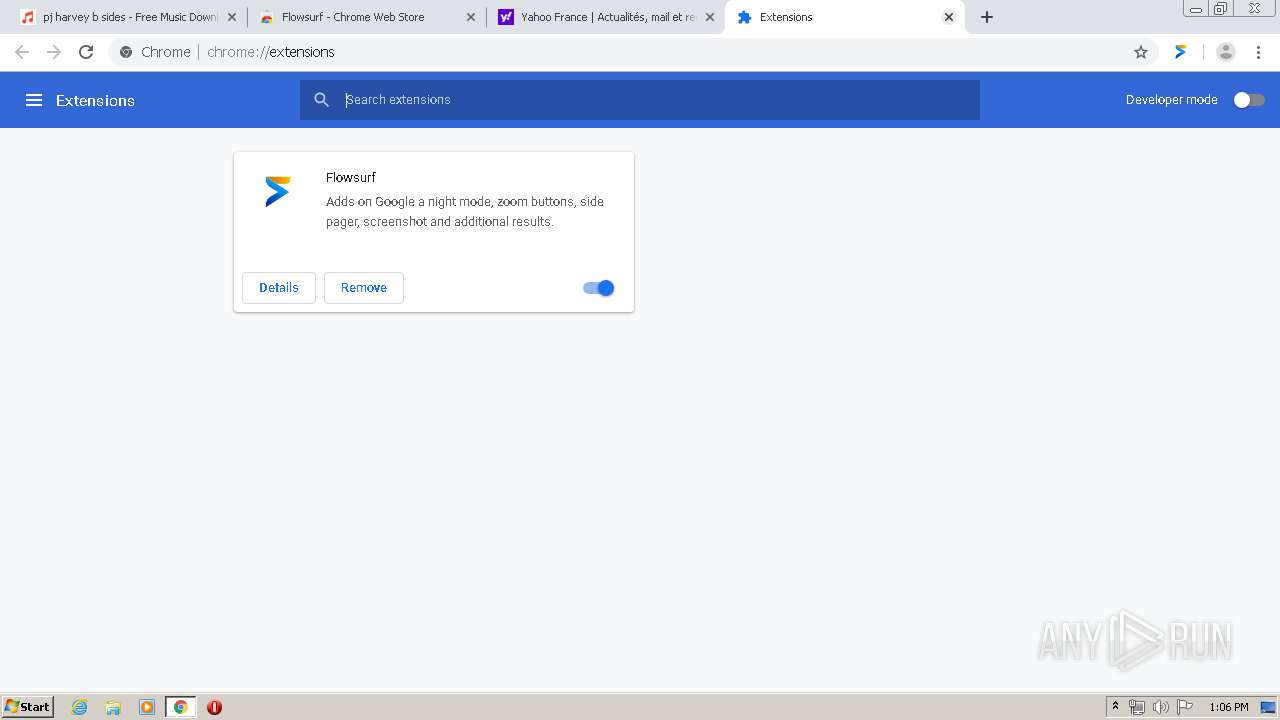The image size is (1280, 720).
Task: Show hidden tray icons arrow
Action: (x=1116, y=707)
